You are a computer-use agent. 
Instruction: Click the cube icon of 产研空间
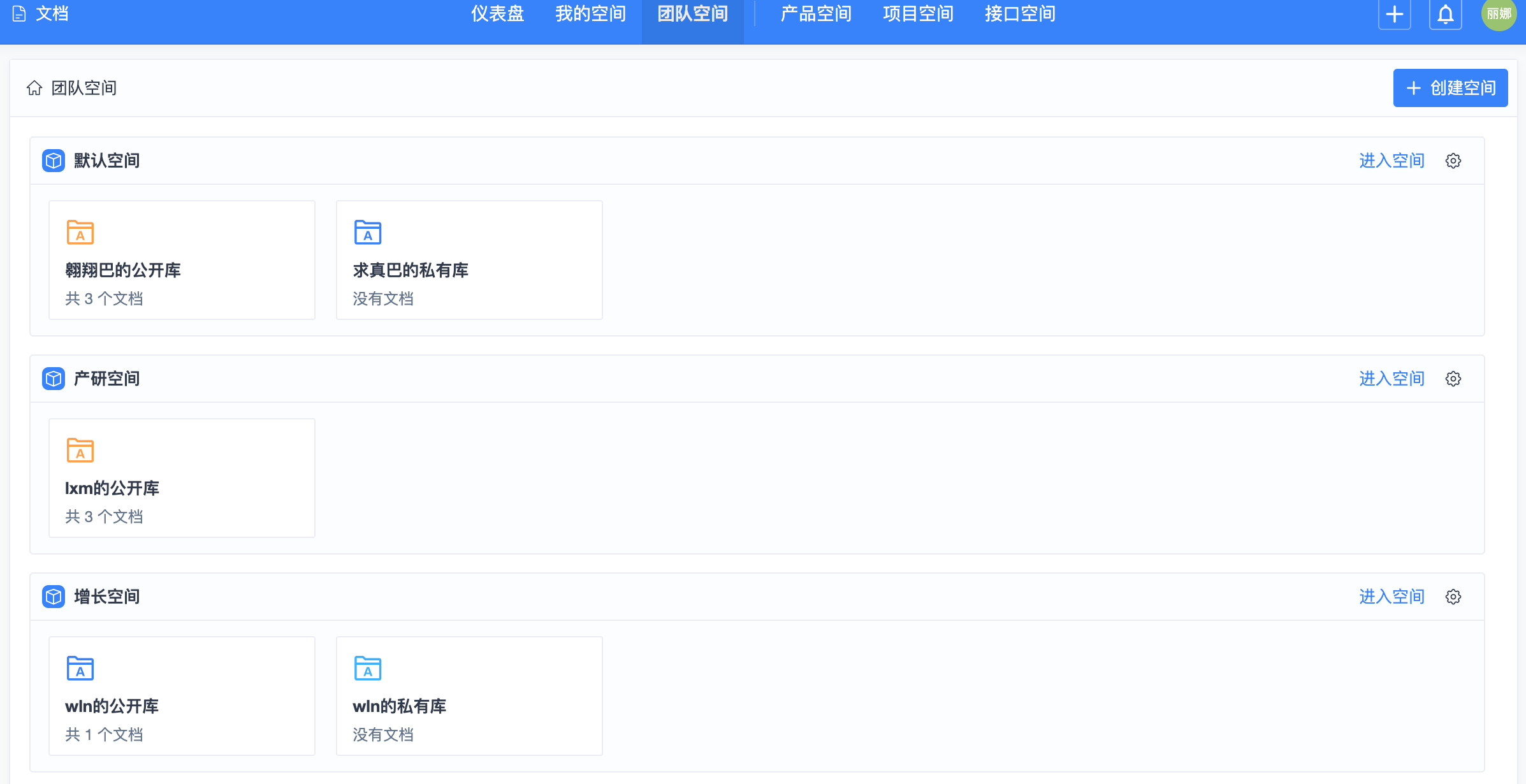[x=54, y=379]
